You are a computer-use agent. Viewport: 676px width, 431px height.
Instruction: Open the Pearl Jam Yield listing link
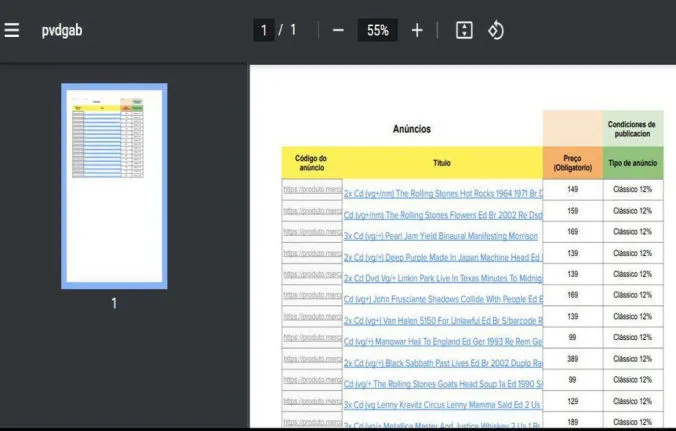click(x=440, y=236)
